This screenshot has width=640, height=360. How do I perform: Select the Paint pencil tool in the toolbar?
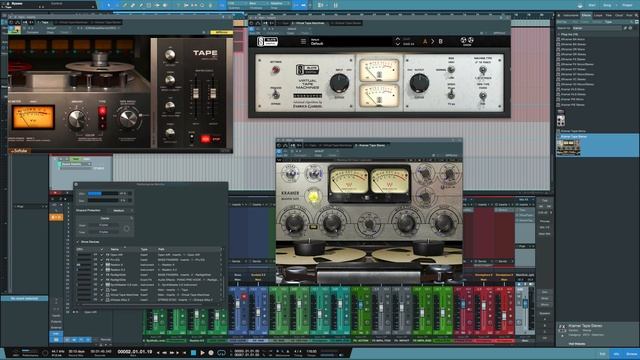(141, 5)
